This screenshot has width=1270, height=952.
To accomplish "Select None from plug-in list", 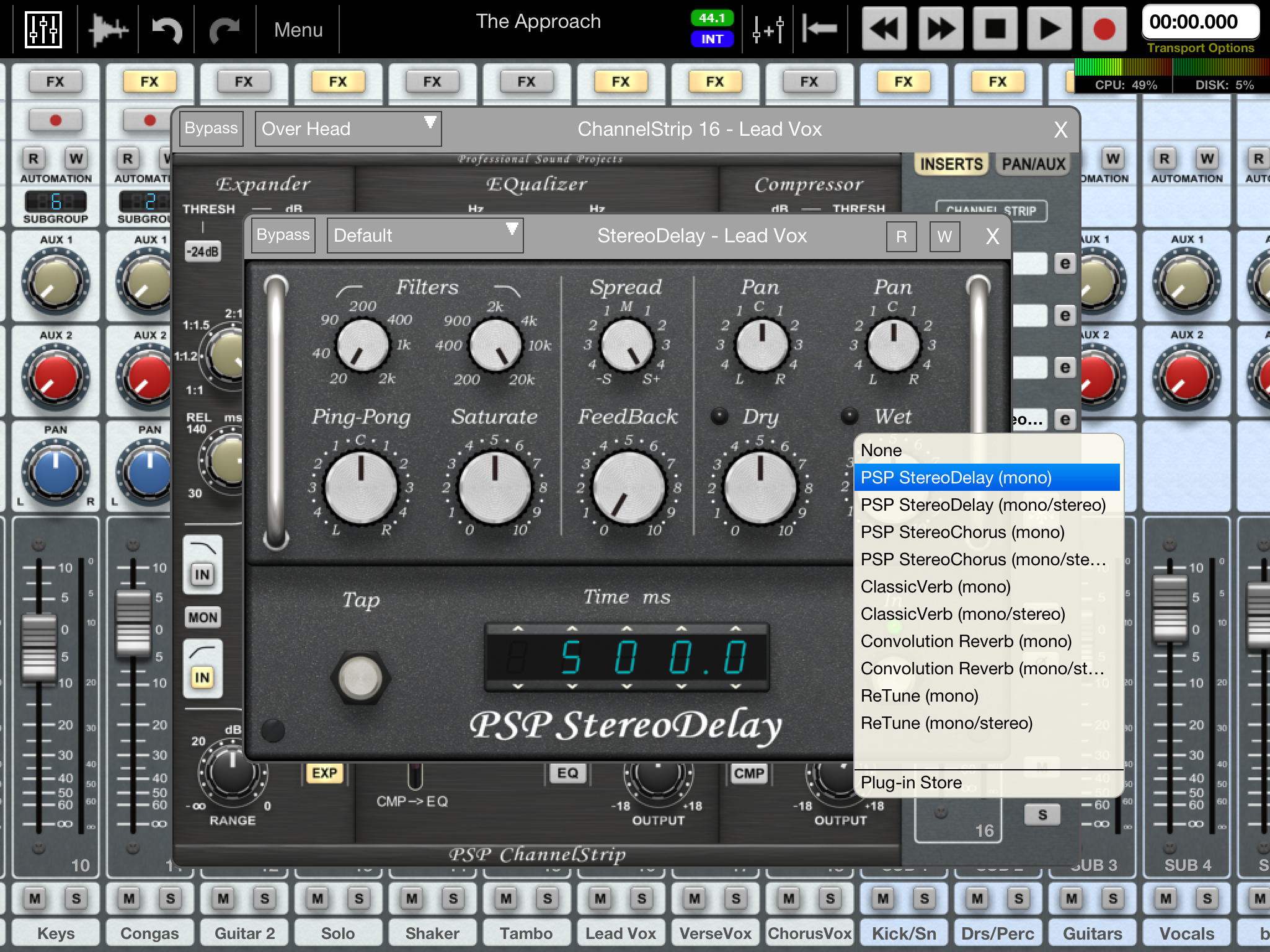I will pos(987,451).
